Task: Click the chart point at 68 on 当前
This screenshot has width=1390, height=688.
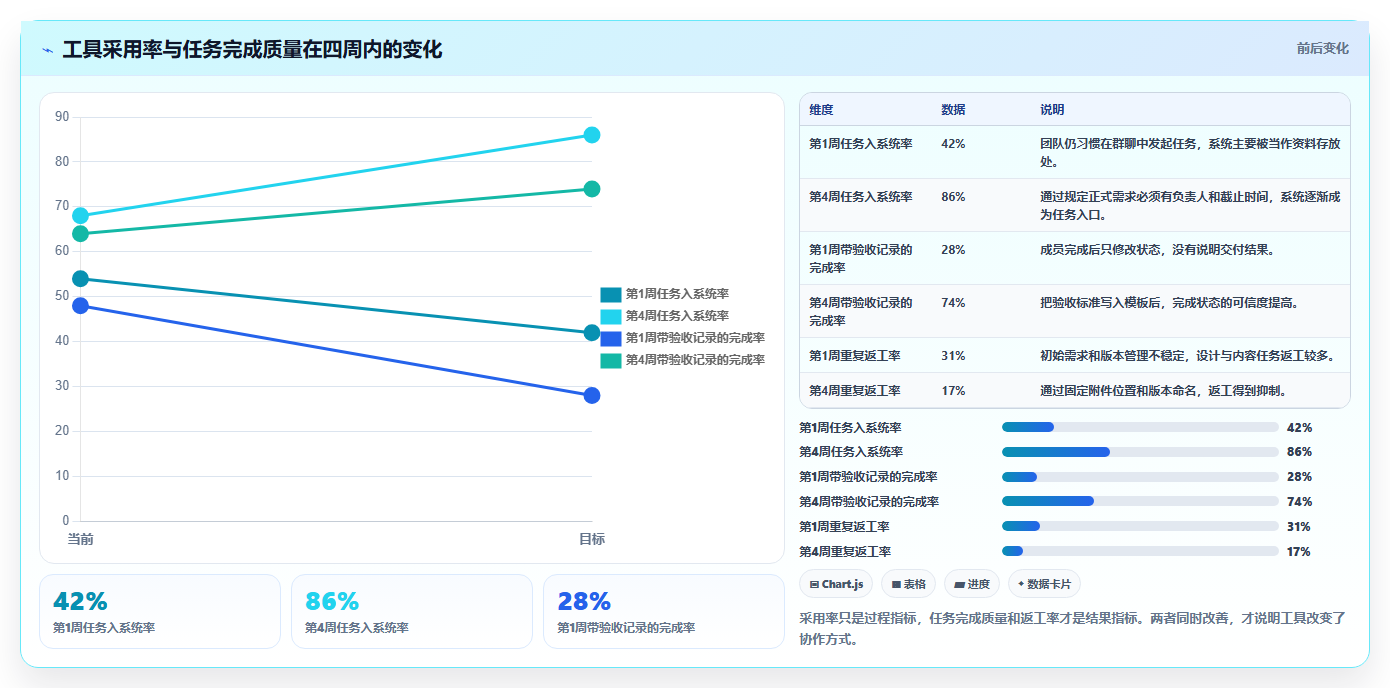Action: click(x=81, y=216)
